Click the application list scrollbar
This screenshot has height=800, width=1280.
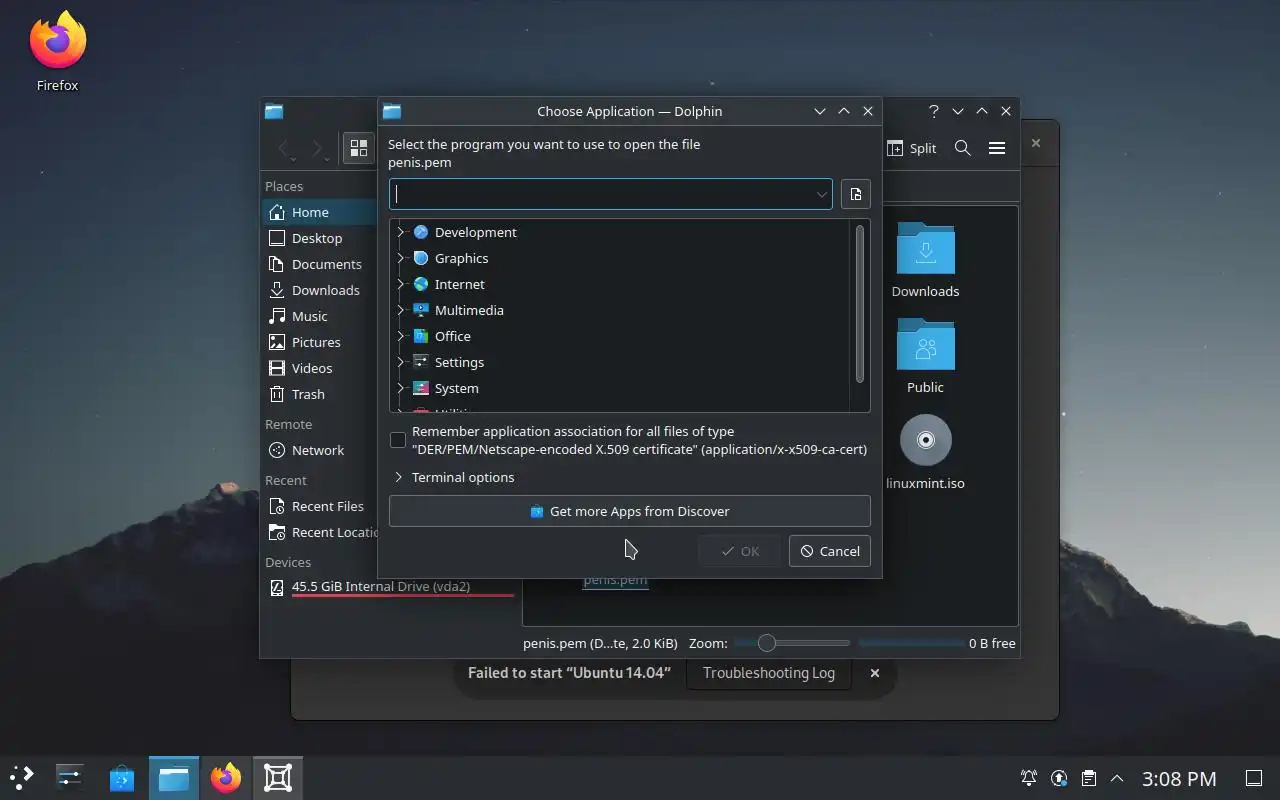860,303
